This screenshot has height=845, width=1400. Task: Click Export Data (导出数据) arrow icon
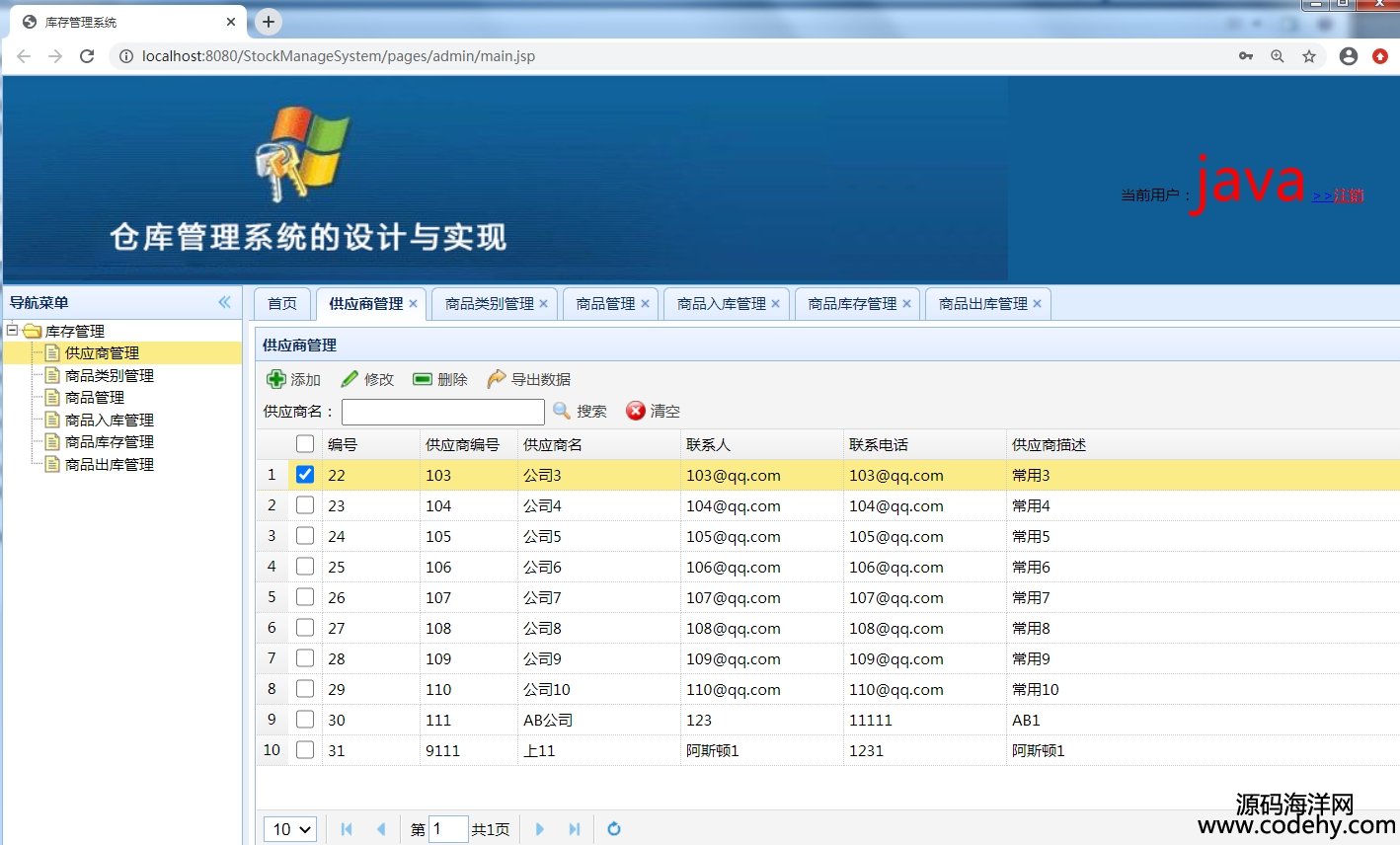click(x=497, y=379)
